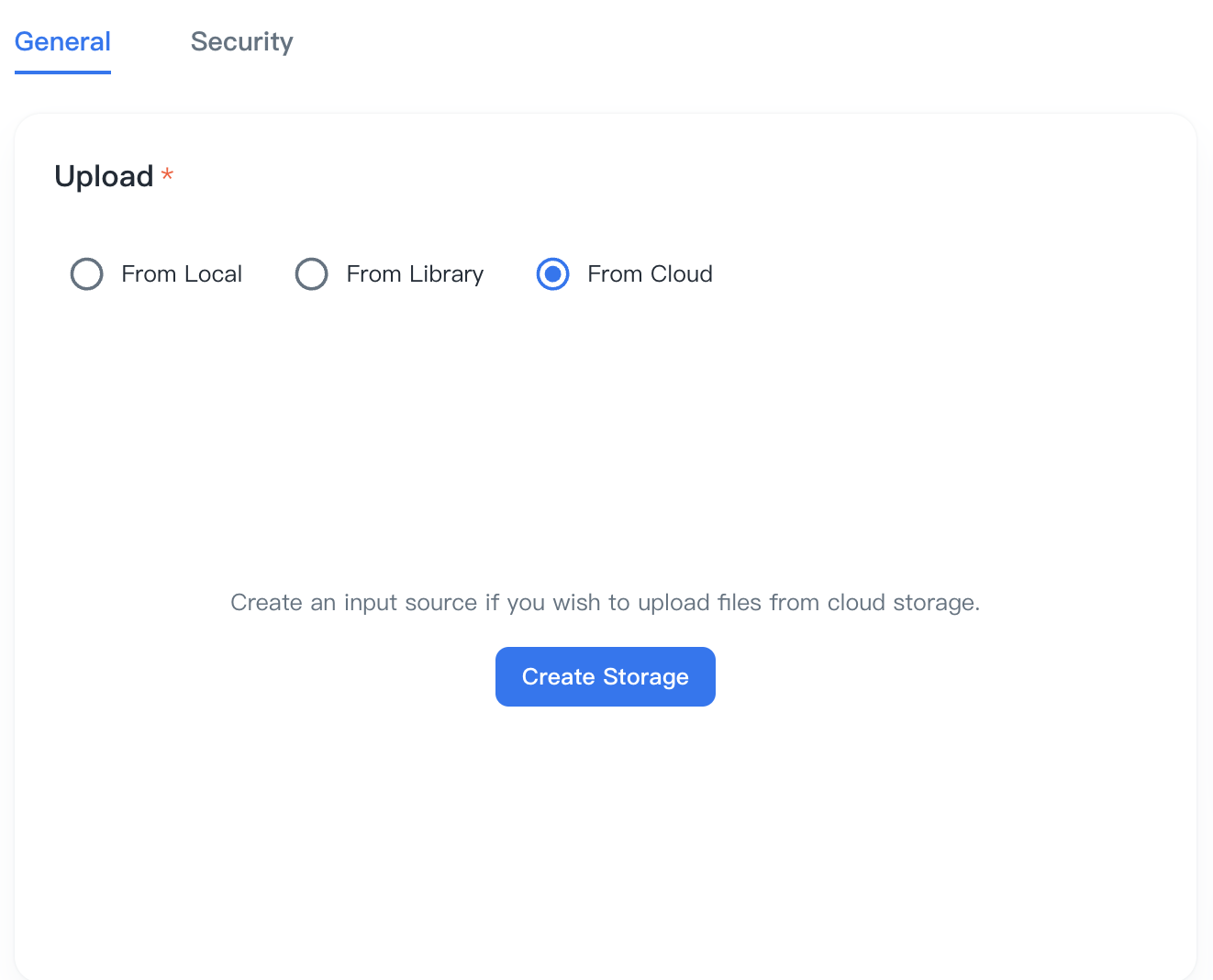This screenshot has height=980, width=1213.
Task: Choose the From Library radio circle
Action: (x=311, y=274)
